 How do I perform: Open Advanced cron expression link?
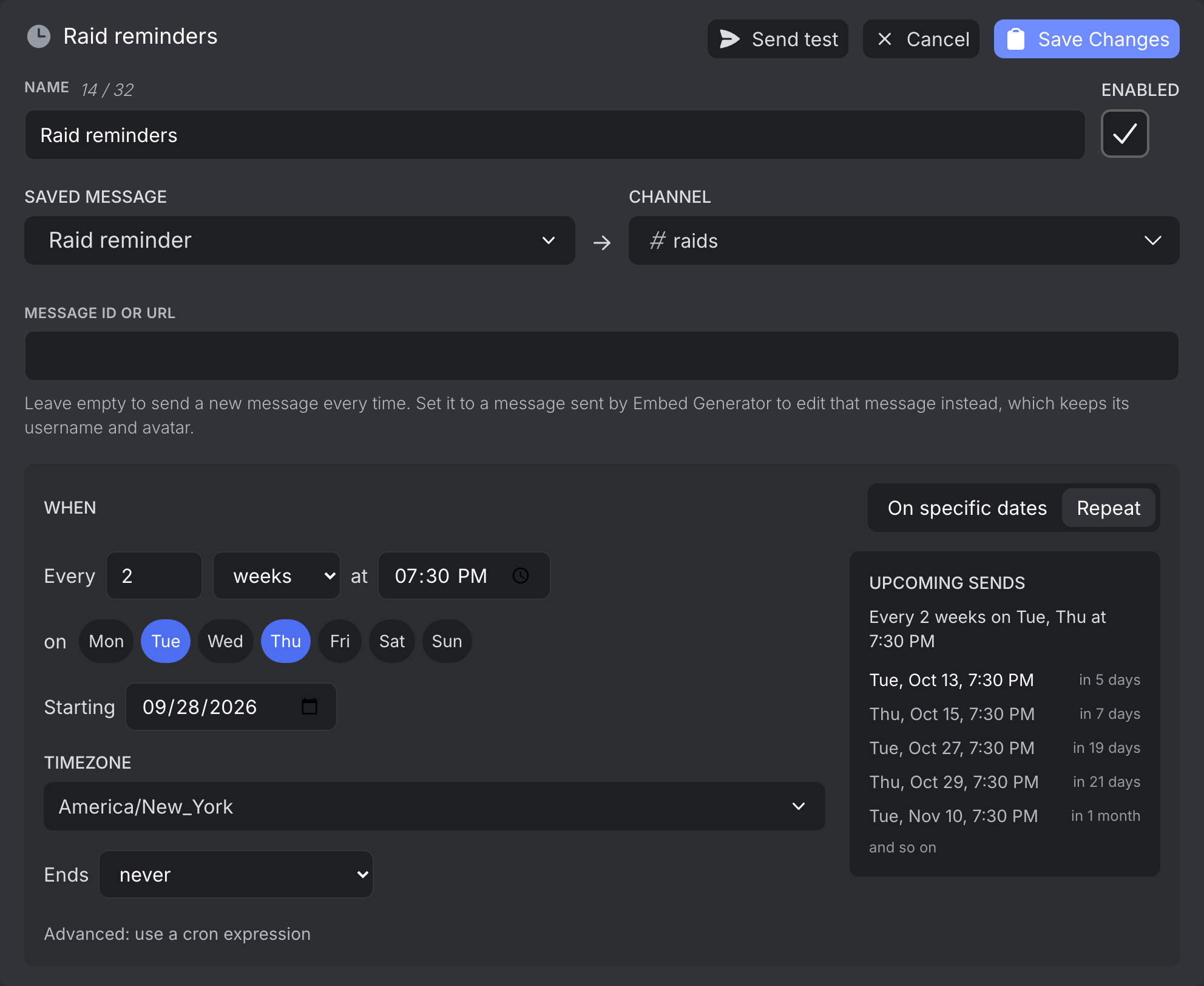click(177, 934)
